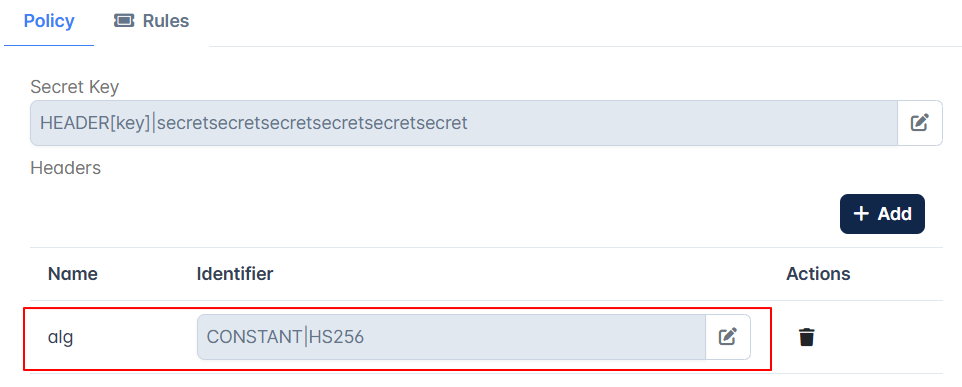Select the Name column header
This screenshot has height=387, width=962.
click(72, 274)
